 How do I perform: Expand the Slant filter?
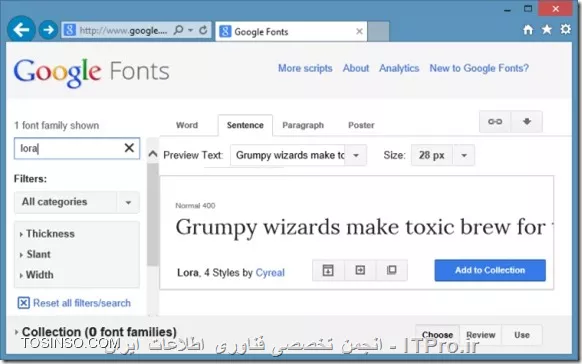[x=35, y=255]
